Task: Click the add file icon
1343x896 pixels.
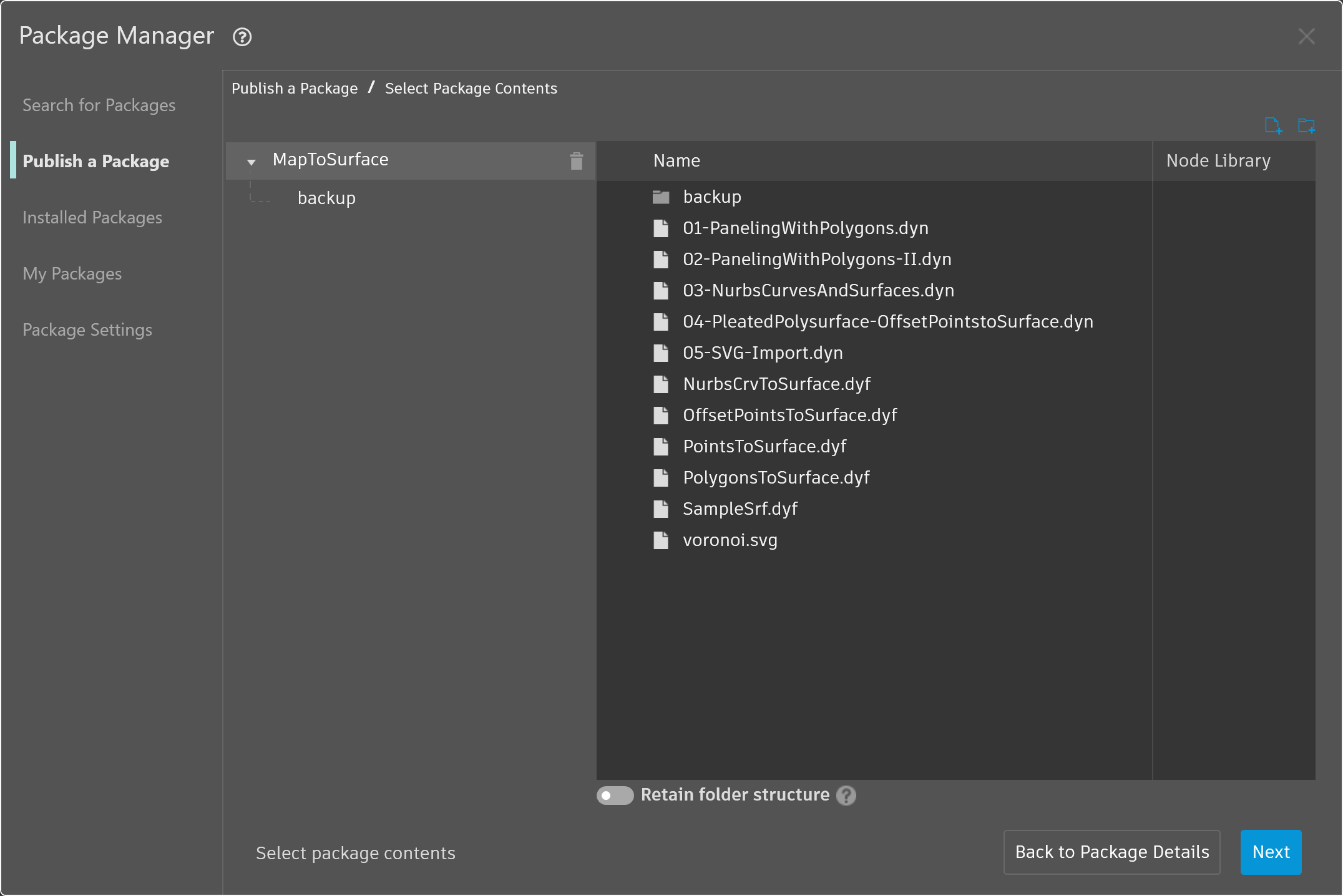Action: [x=1273, y=125]
